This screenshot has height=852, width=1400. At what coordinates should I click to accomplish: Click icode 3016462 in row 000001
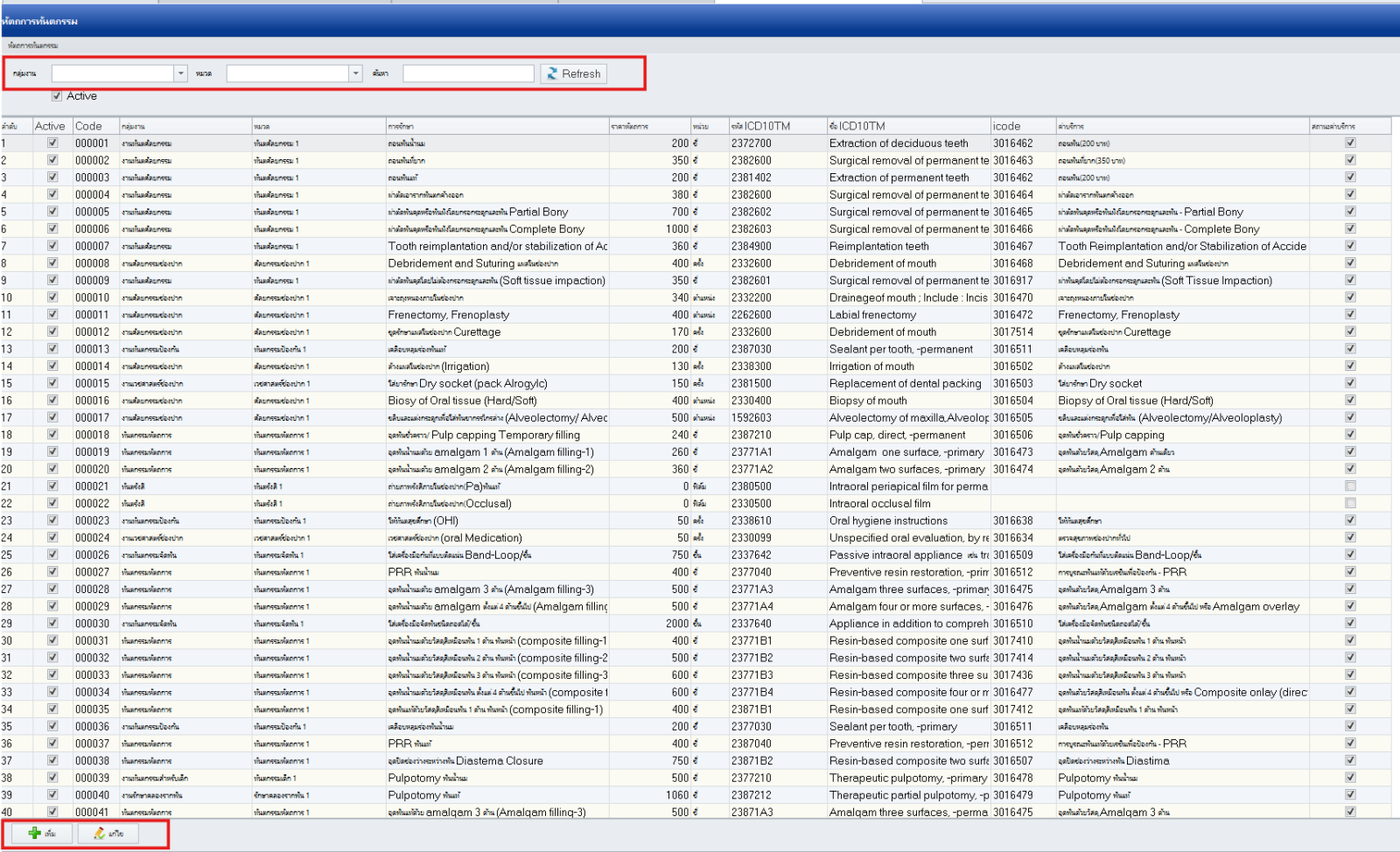pos(1022,143)
